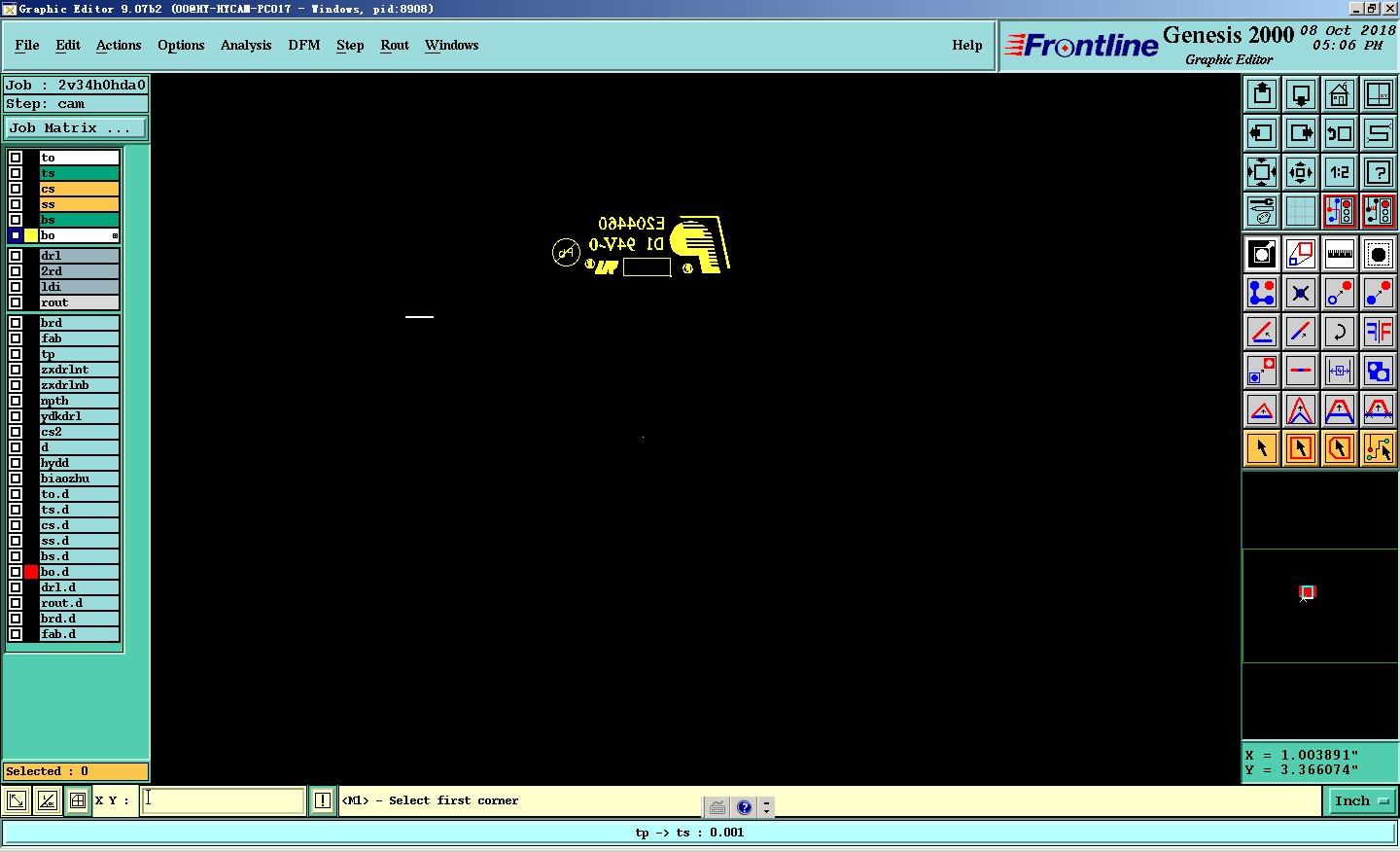Toggle the checkbox for layer cs

coord(16,189)
